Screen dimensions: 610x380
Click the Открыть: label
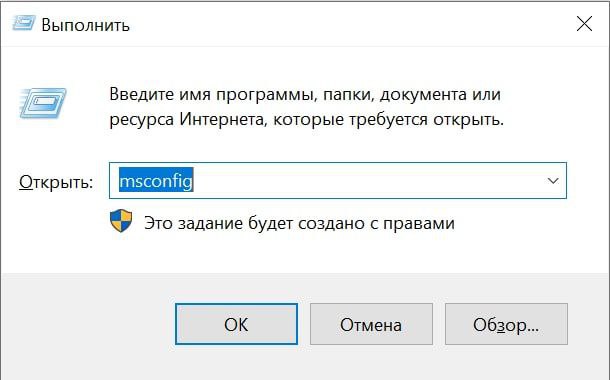[x=56, y=182]
